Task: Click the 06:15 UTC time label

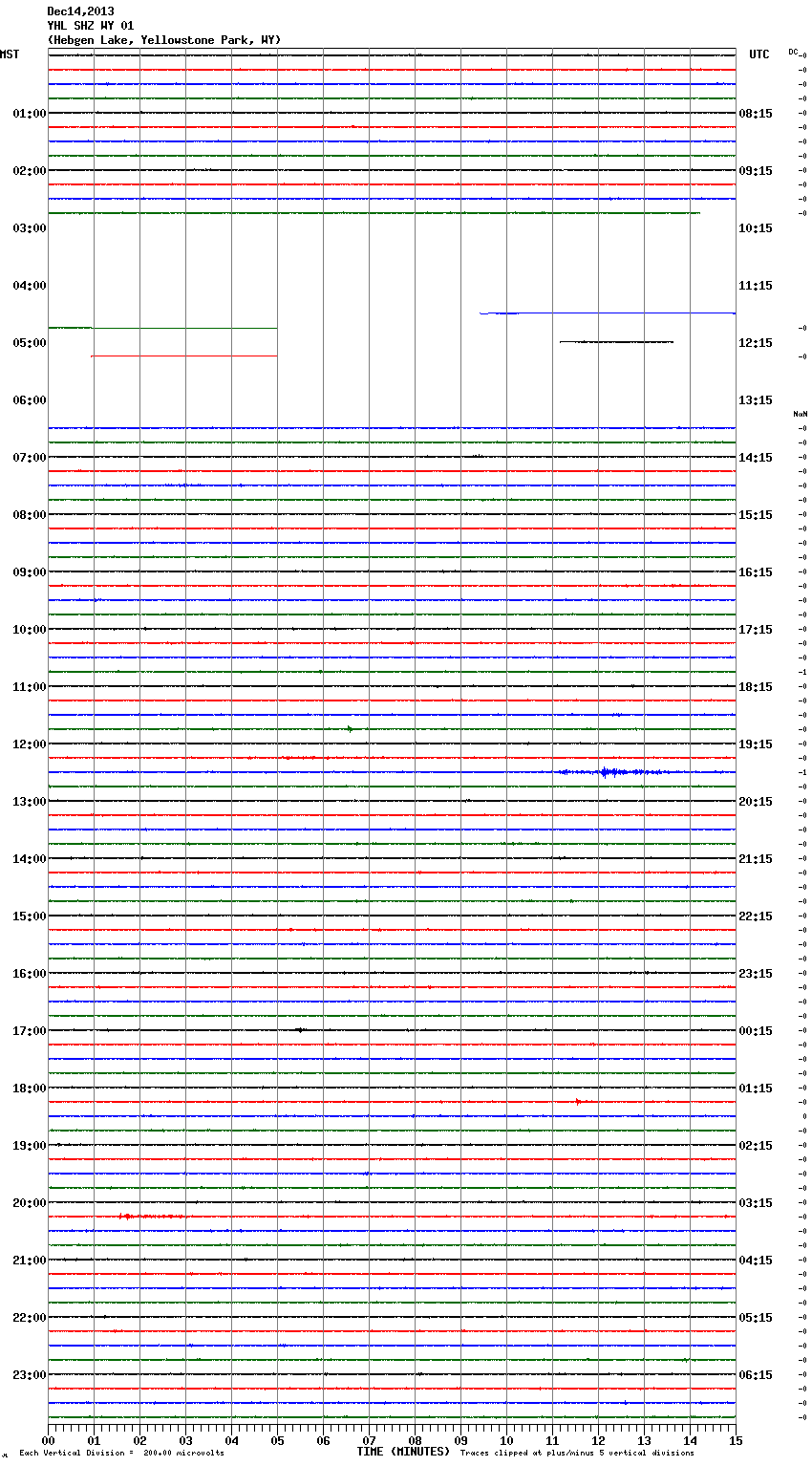Action: pos(756,1375)
